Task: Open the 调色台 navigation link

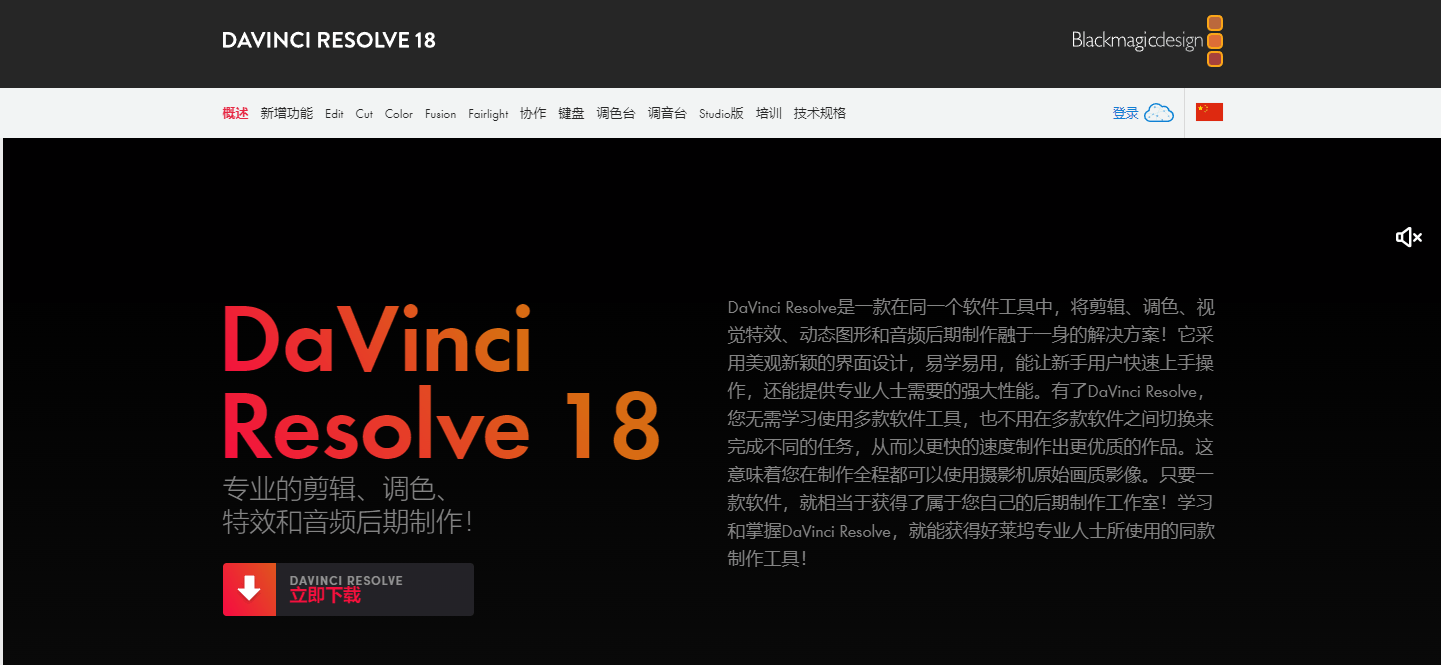Action: pyautogui.click(x=616, y=113)
